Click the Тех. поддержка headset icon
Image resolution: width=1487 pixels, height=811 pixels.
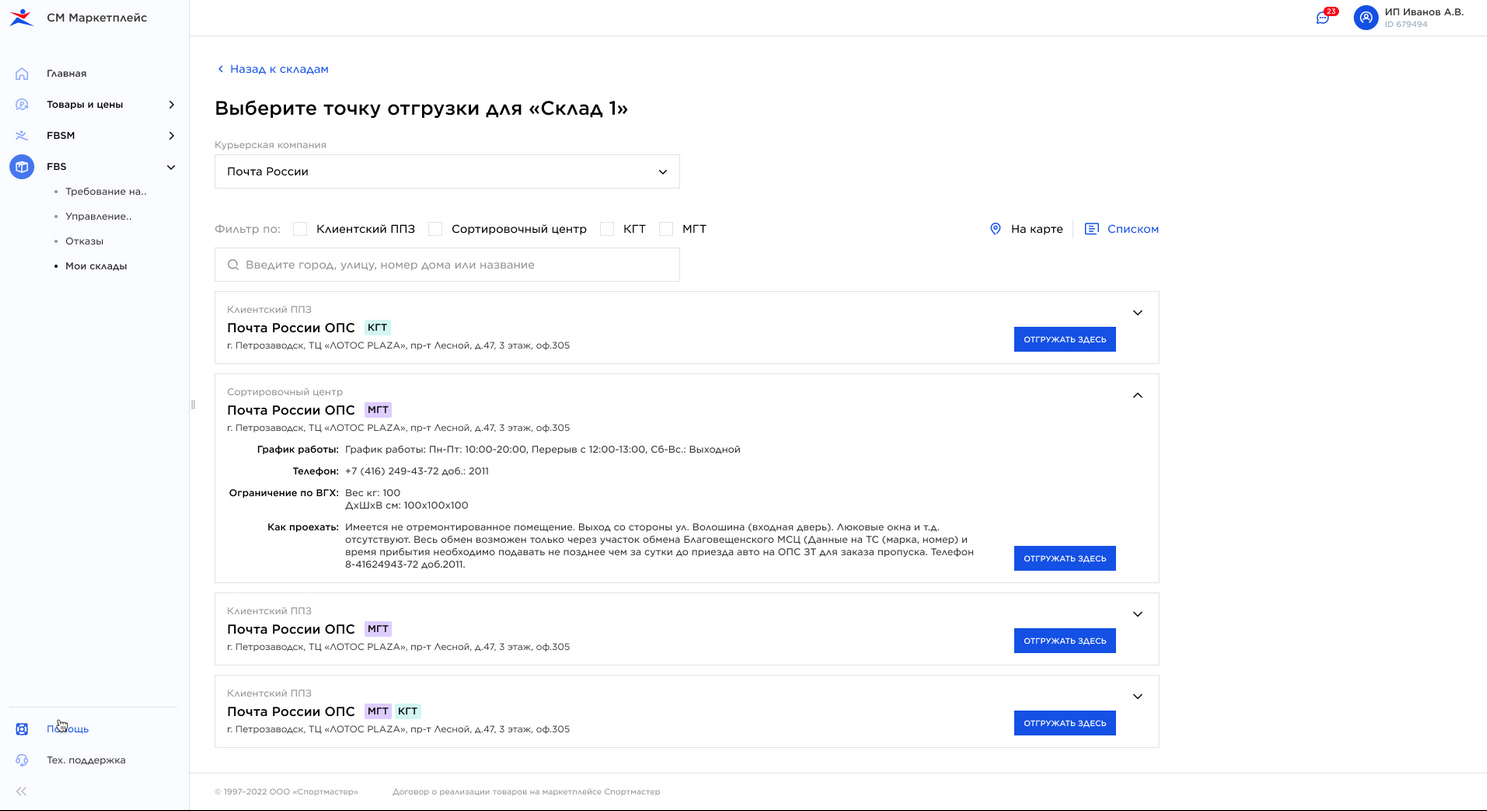(22, 760)
